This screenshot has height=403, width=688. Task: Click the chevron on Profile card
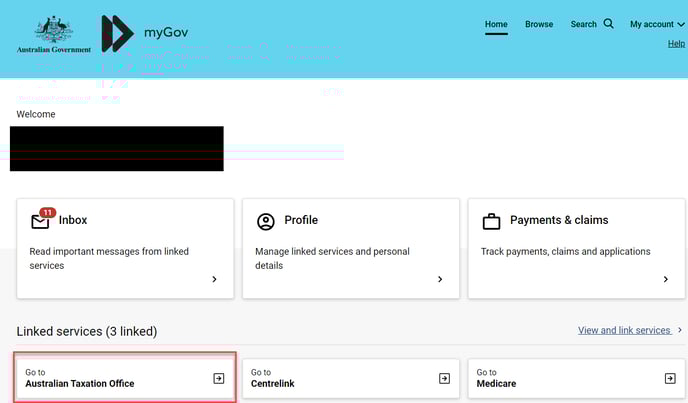pos(440,279)
